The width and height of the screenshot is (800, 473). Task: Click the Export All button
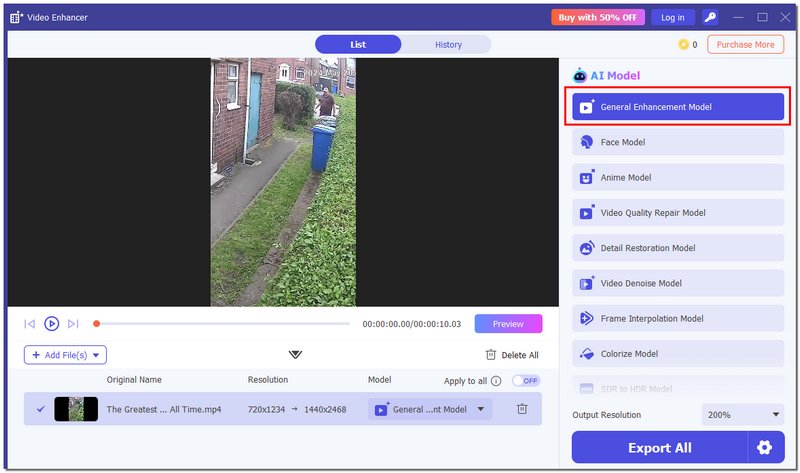(x=659, y=447)
